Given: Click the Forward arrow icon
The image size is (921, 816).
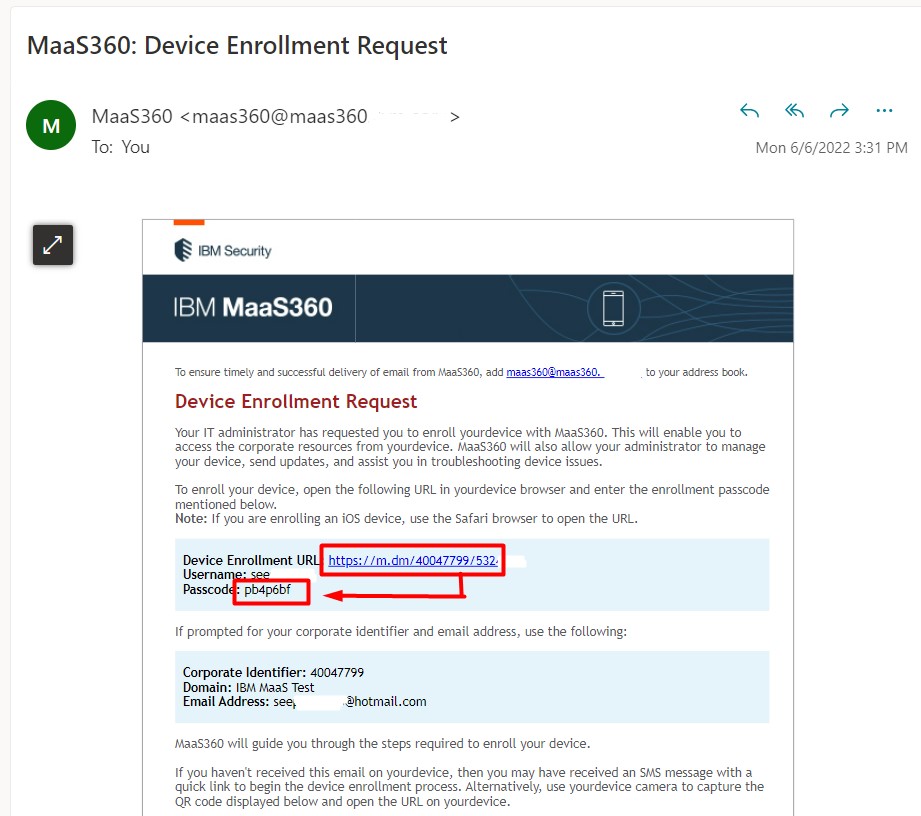Looking at the screenshot, I should click(839, 110).
